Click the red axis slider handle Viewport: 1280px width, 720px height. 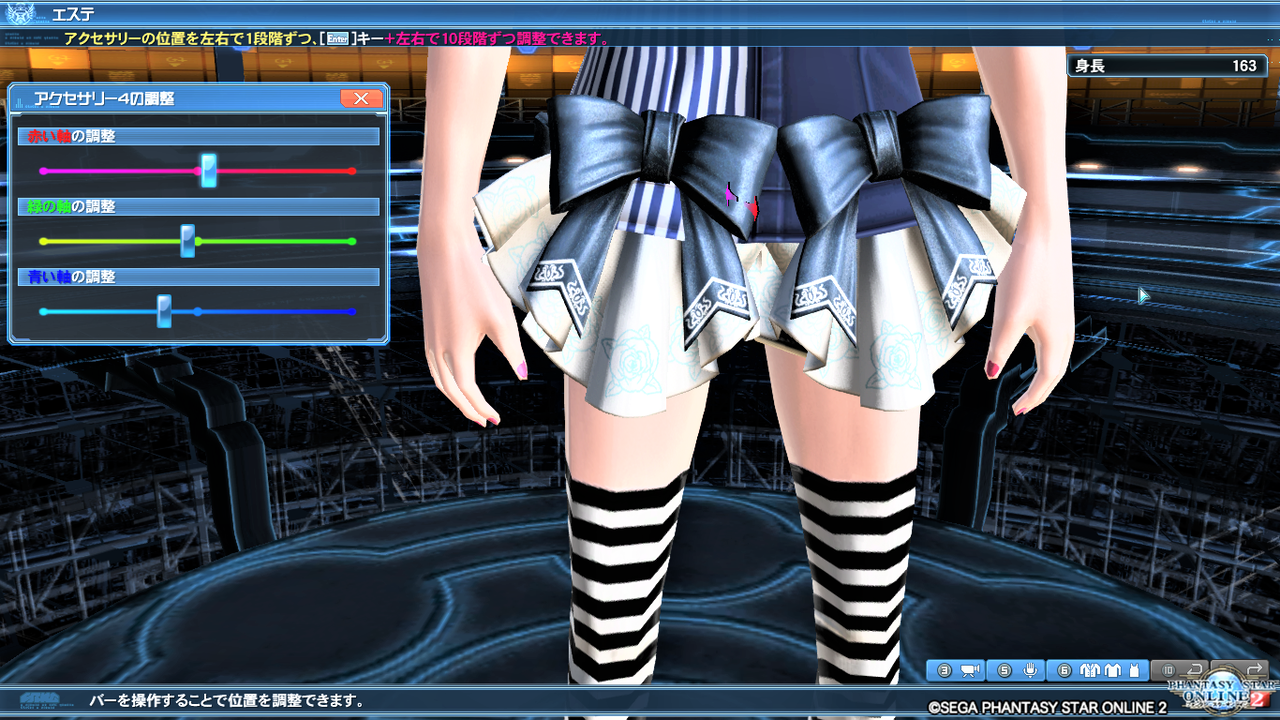tap(208, 170)
